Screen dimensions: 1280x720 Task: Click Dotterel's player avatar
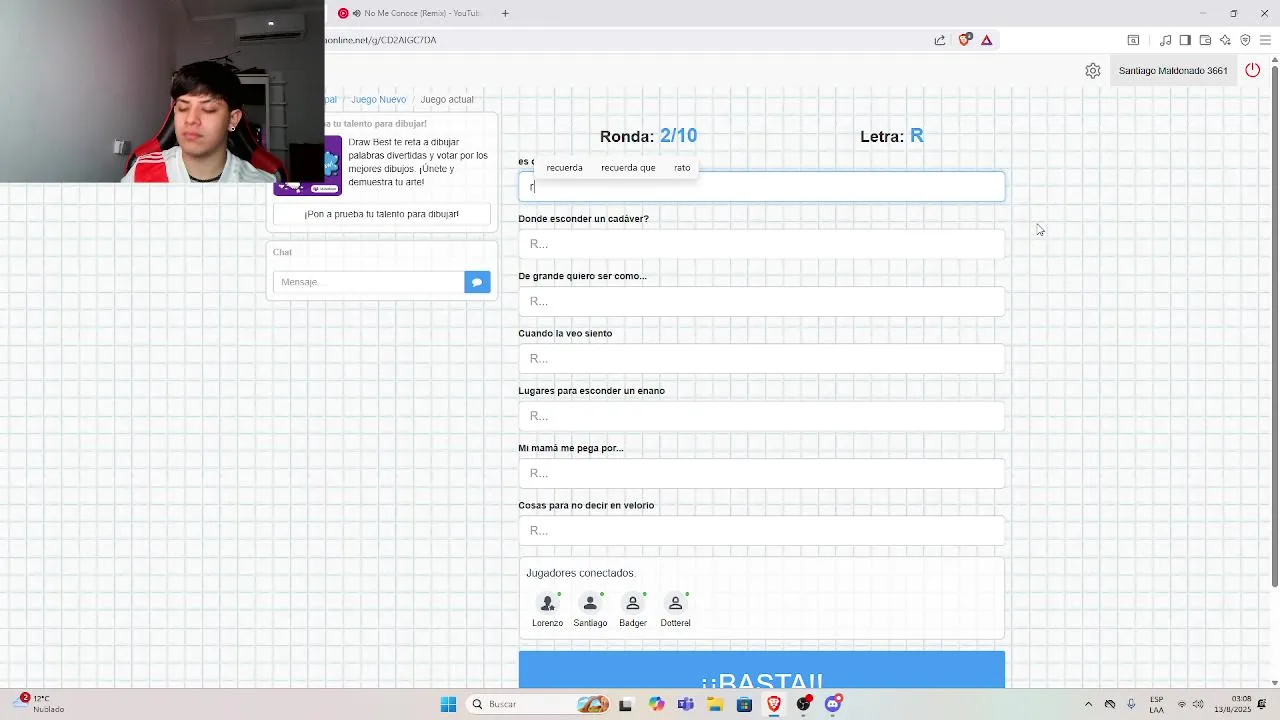(x=675, y=603)
